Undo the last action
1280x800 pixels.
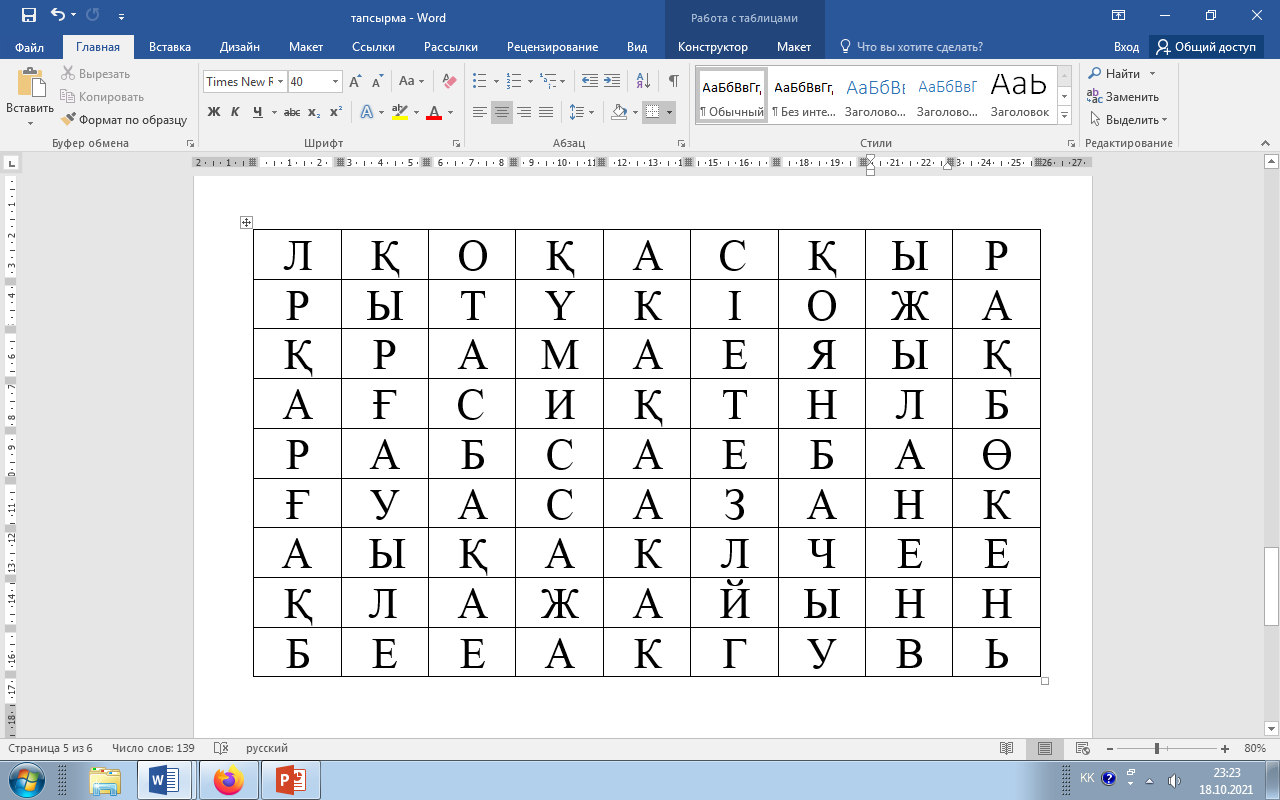[x=58, y=16]
